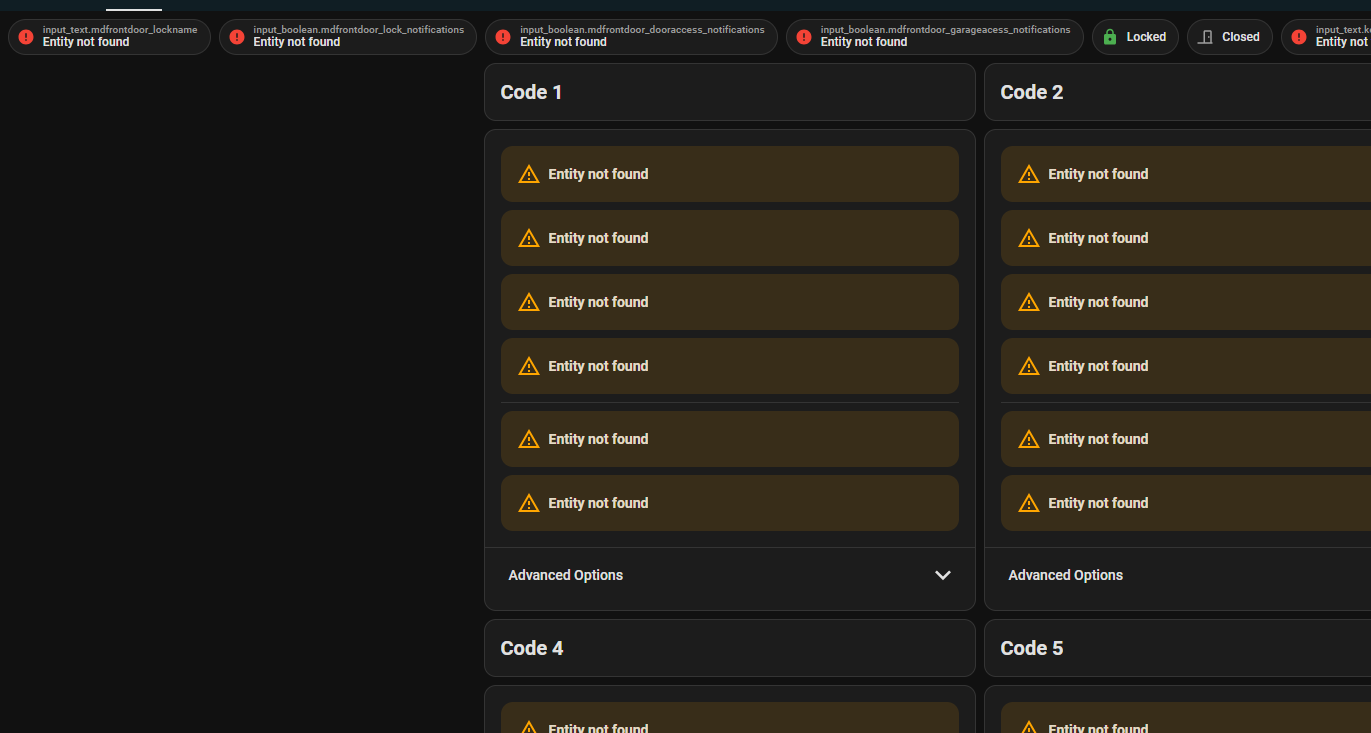1371x733 pixels.
Task: Click error icon on garageacess_notifications chip
Action: click(804, 37)
